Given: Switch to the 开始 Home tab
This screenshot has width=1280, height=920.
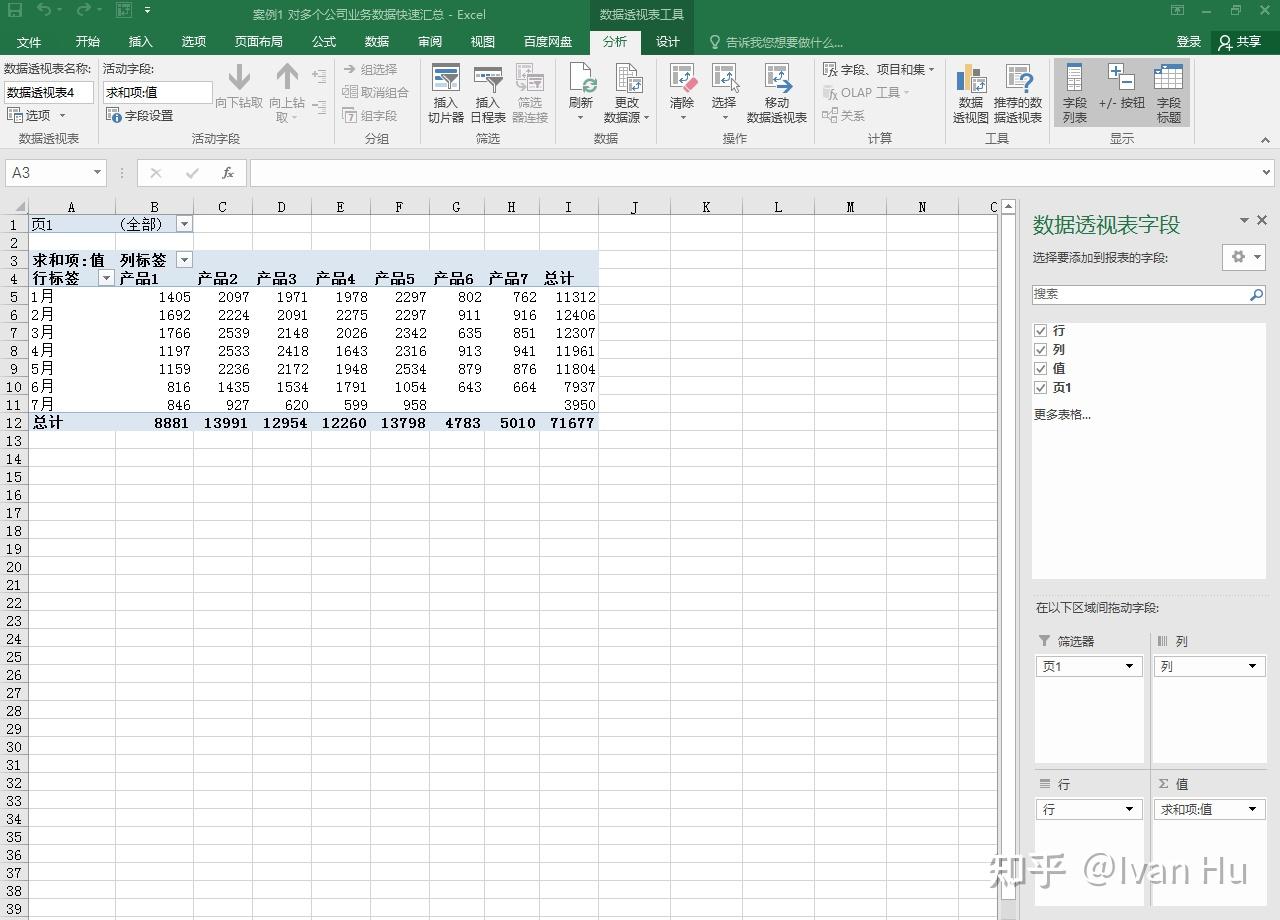Looking at the screenshot, I should pos(88,42).
